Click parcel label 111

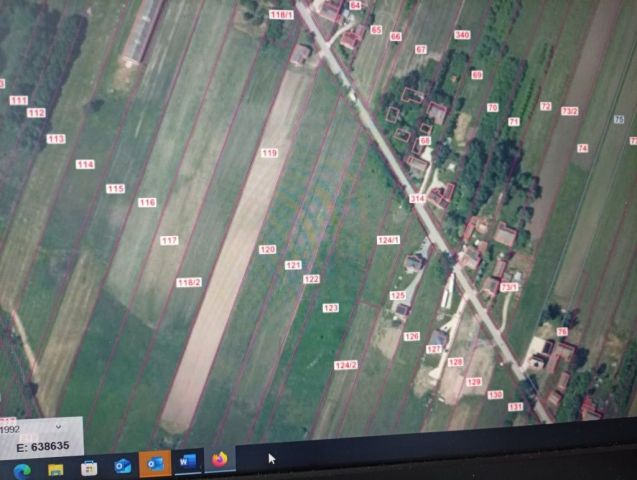point(19,100)
